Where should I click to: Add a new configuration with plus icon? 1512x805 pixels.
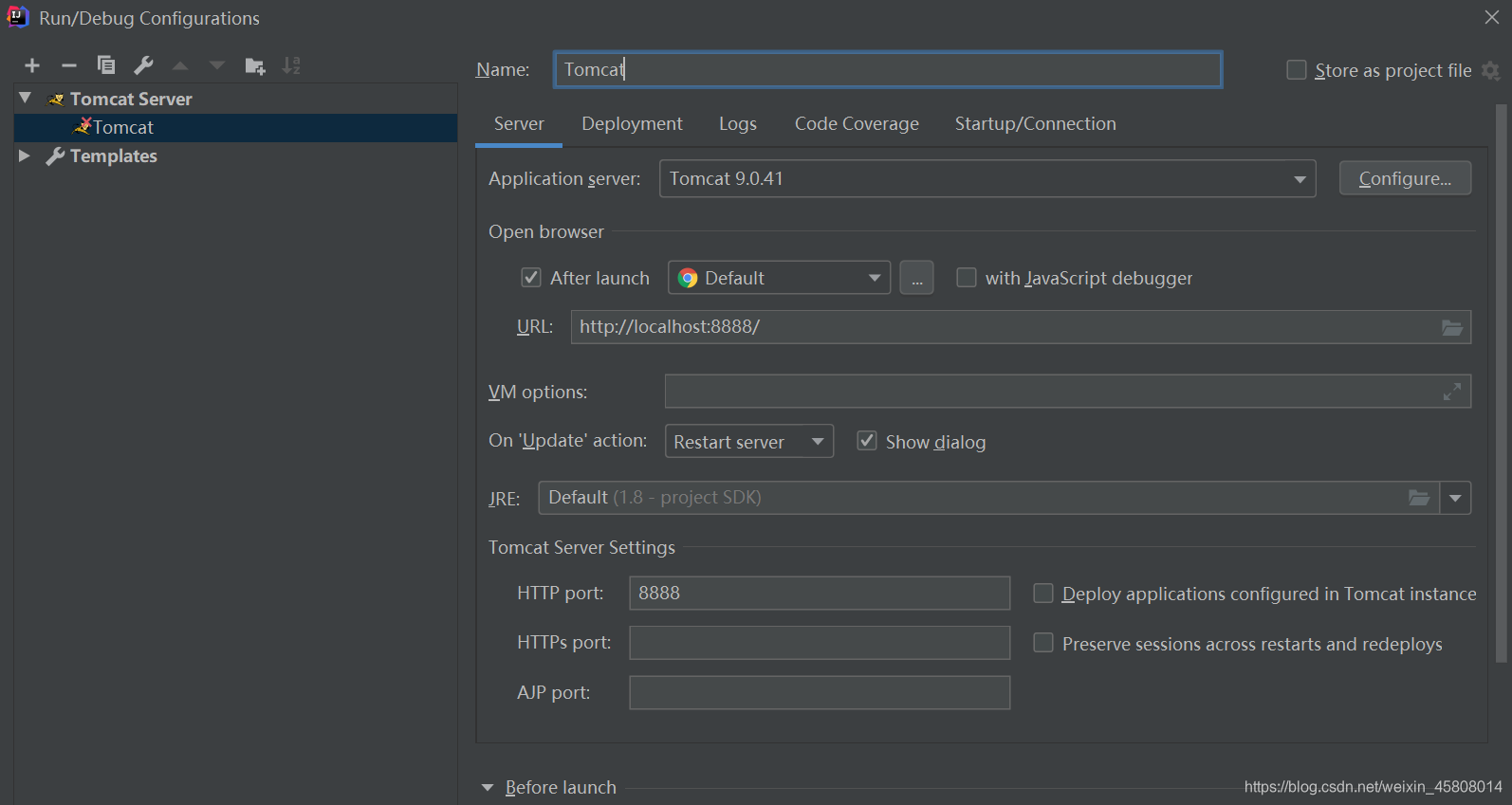pyautogui.click(x=32, y=65)
